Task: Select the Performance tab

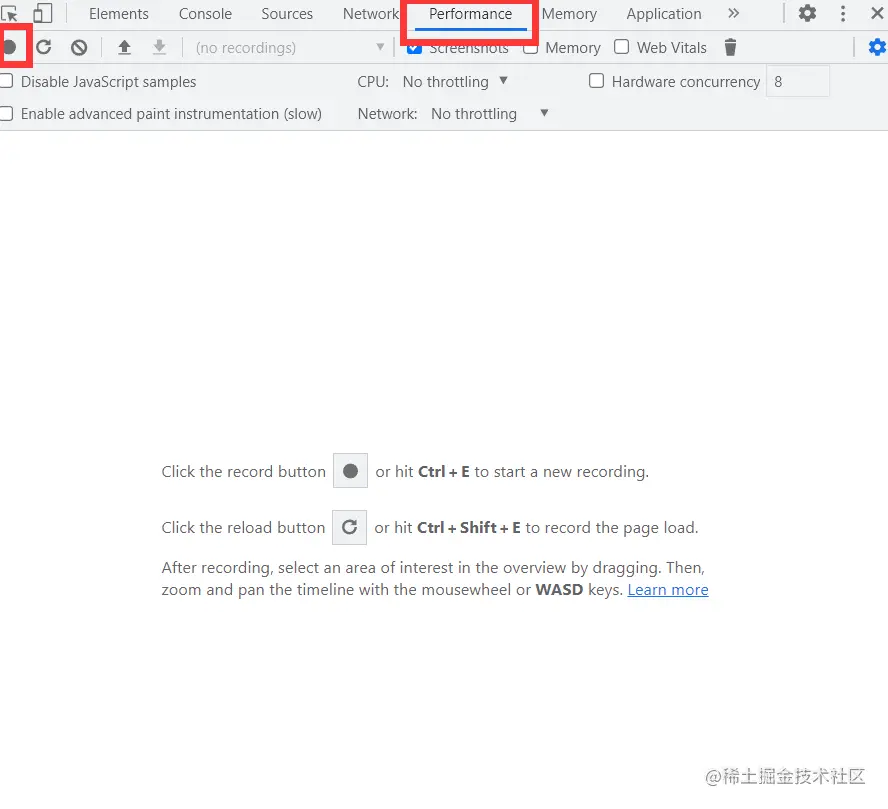Action: click(471, 14)
